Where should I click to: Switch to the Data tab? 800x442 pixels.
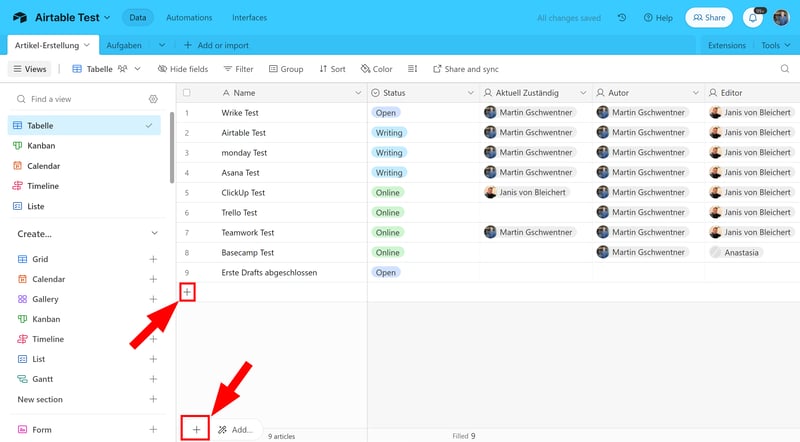coord(138,17)
